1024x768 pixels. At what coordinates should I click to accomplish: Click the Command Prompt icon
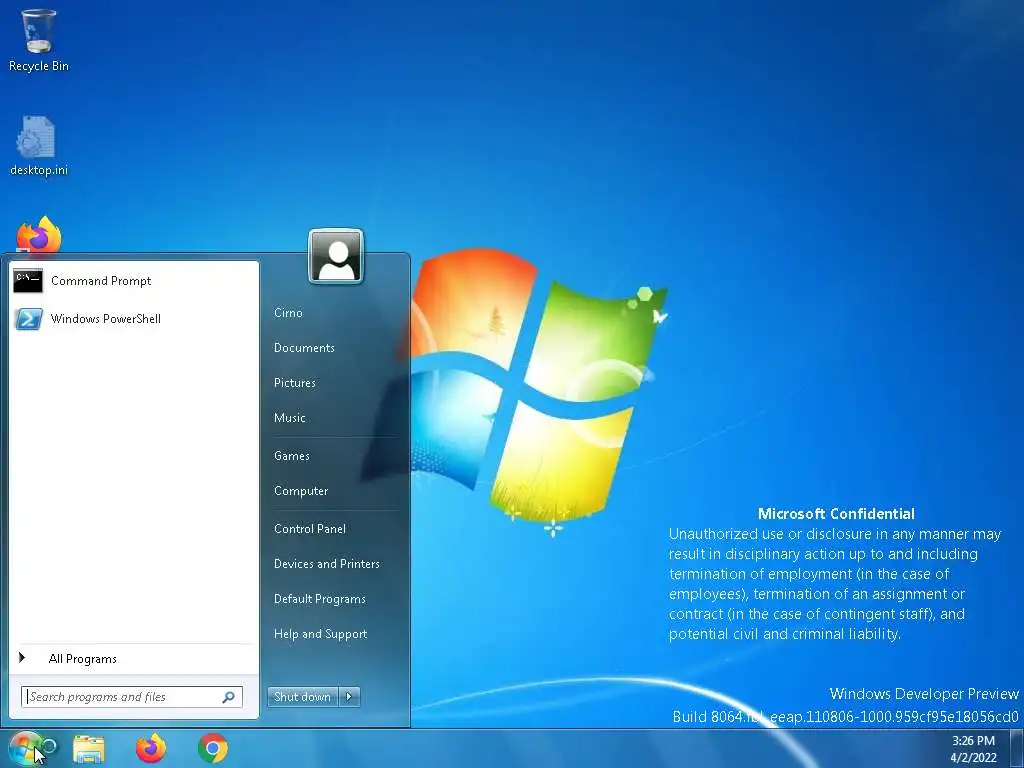point(28,281)
